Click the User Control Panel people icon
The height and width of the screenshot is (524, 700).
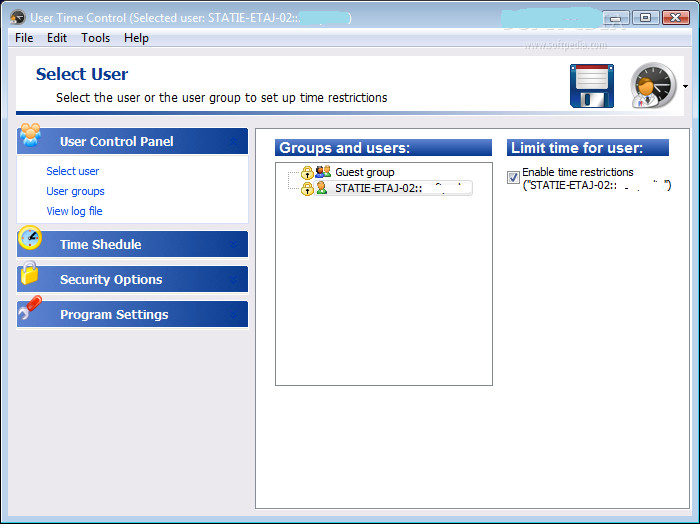(30, 135)
